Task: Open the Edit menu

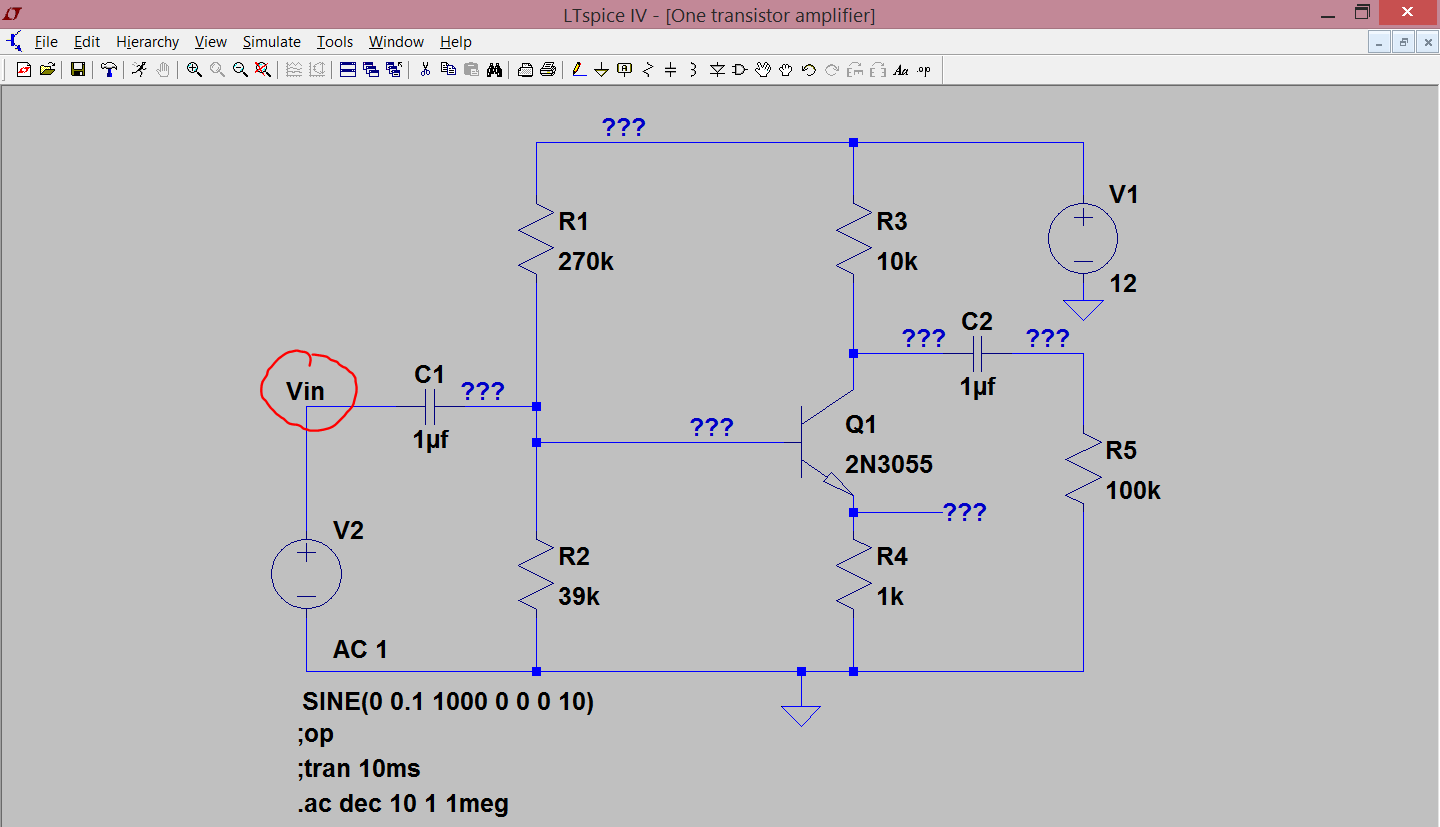Action: tap(87, 42)
